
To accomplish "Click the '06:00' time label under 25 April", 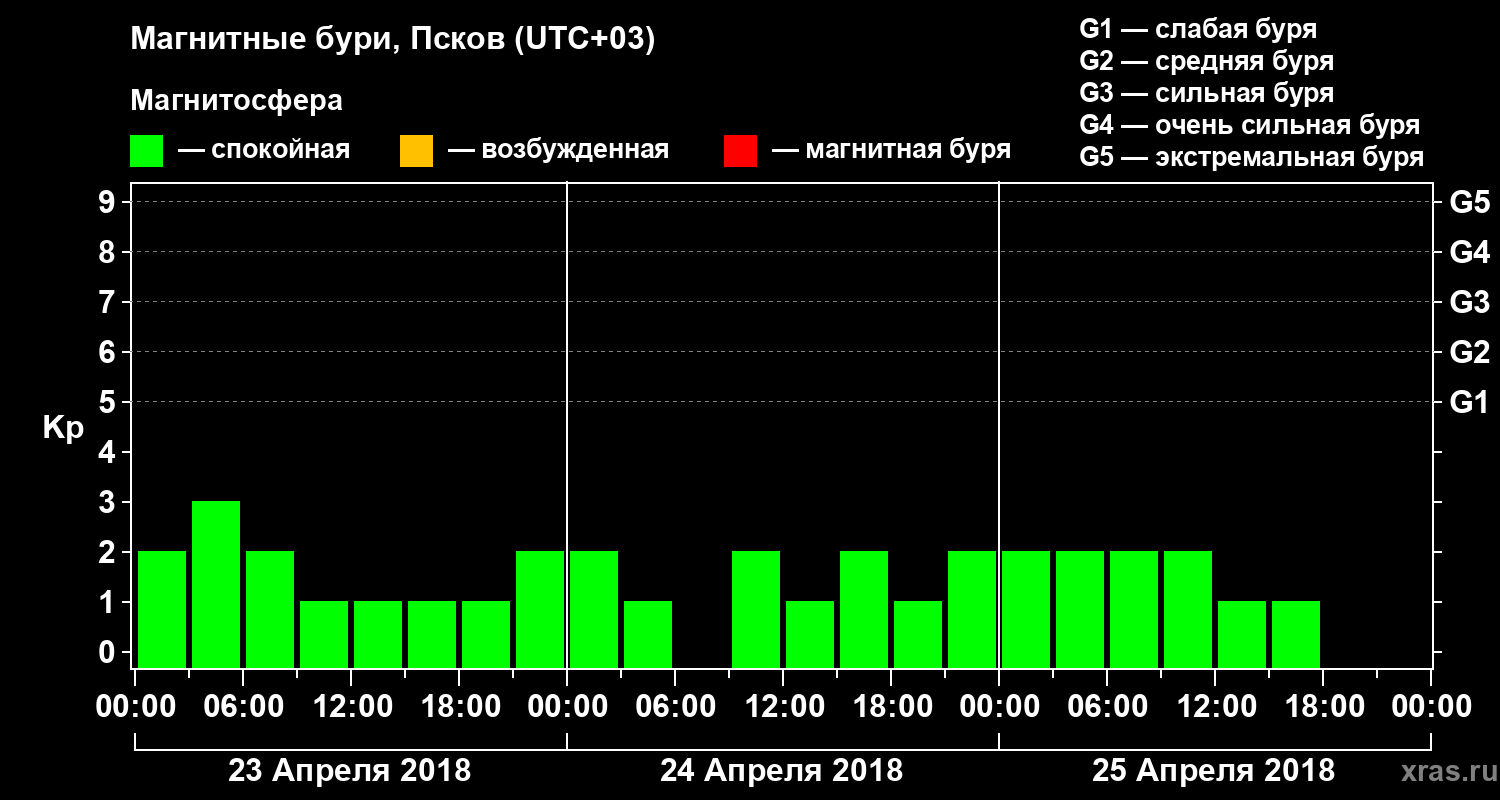I will tap(1107, 707).
